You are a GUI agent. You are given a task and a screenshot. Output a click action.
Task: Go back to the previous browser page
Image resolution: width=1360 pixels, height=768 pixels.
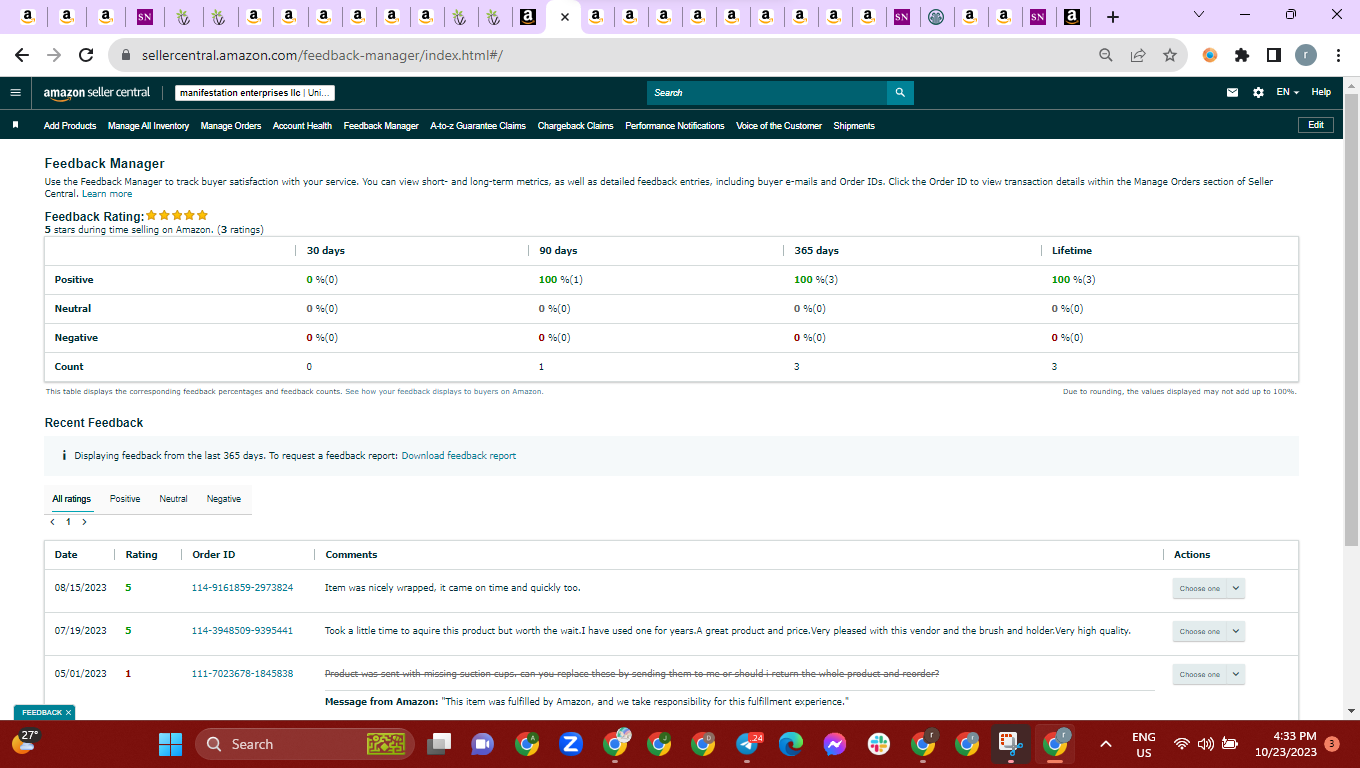pos(22,55)
